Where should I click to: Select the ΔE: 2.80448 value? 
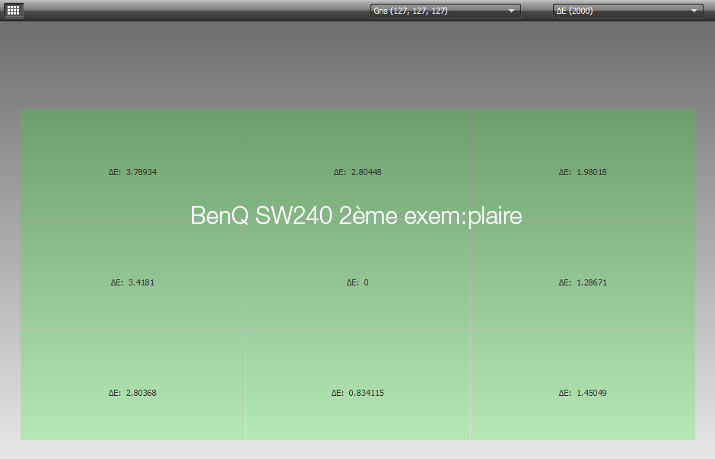point(358,172)
